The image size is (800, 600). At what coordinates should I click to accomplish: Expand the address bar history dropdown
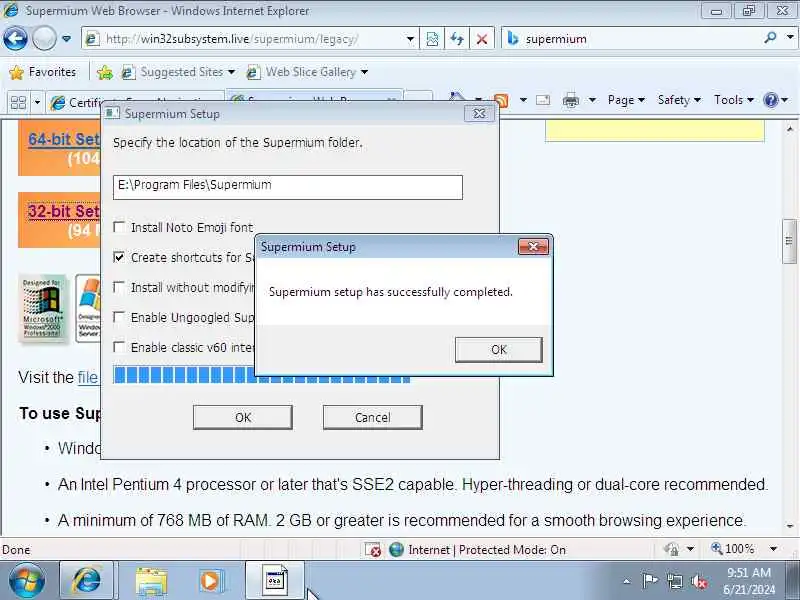pyautogui.click(x=410, y=39)
